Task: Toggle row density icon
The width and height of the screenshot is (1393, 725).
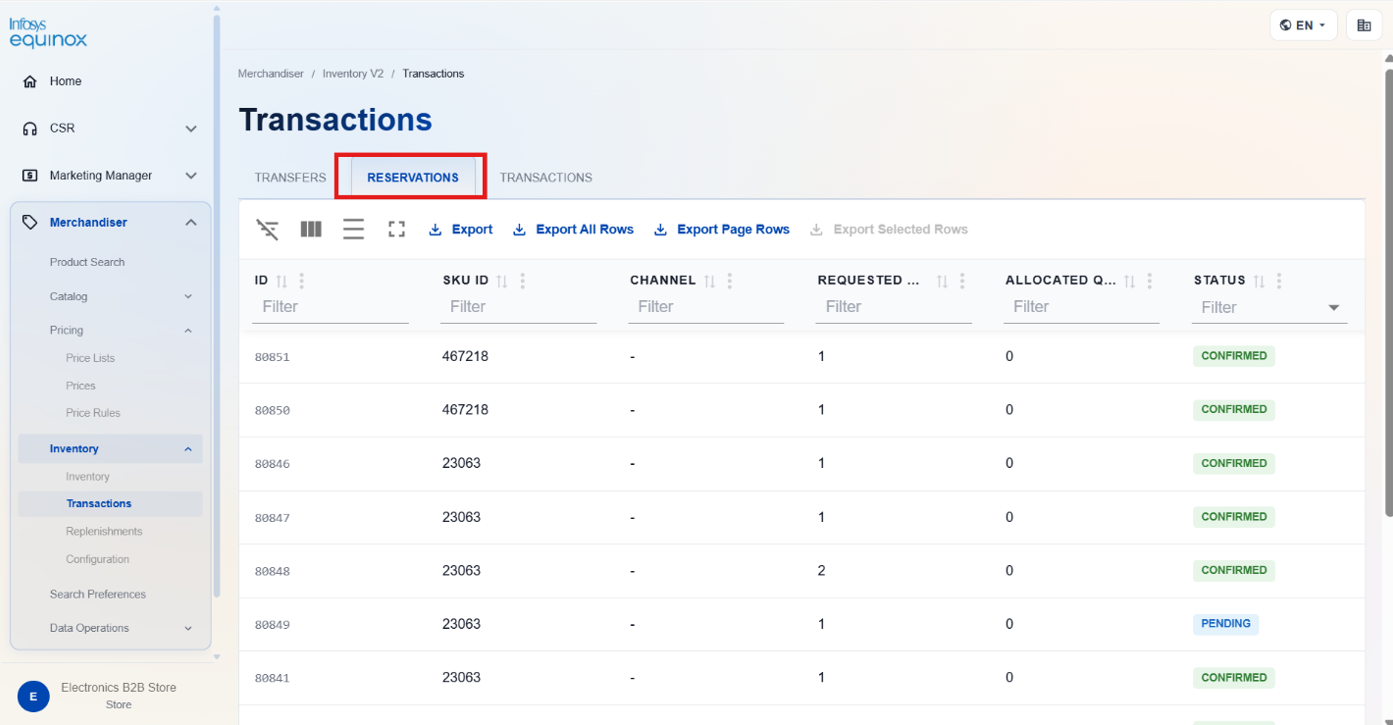Action: click(354, 230)
